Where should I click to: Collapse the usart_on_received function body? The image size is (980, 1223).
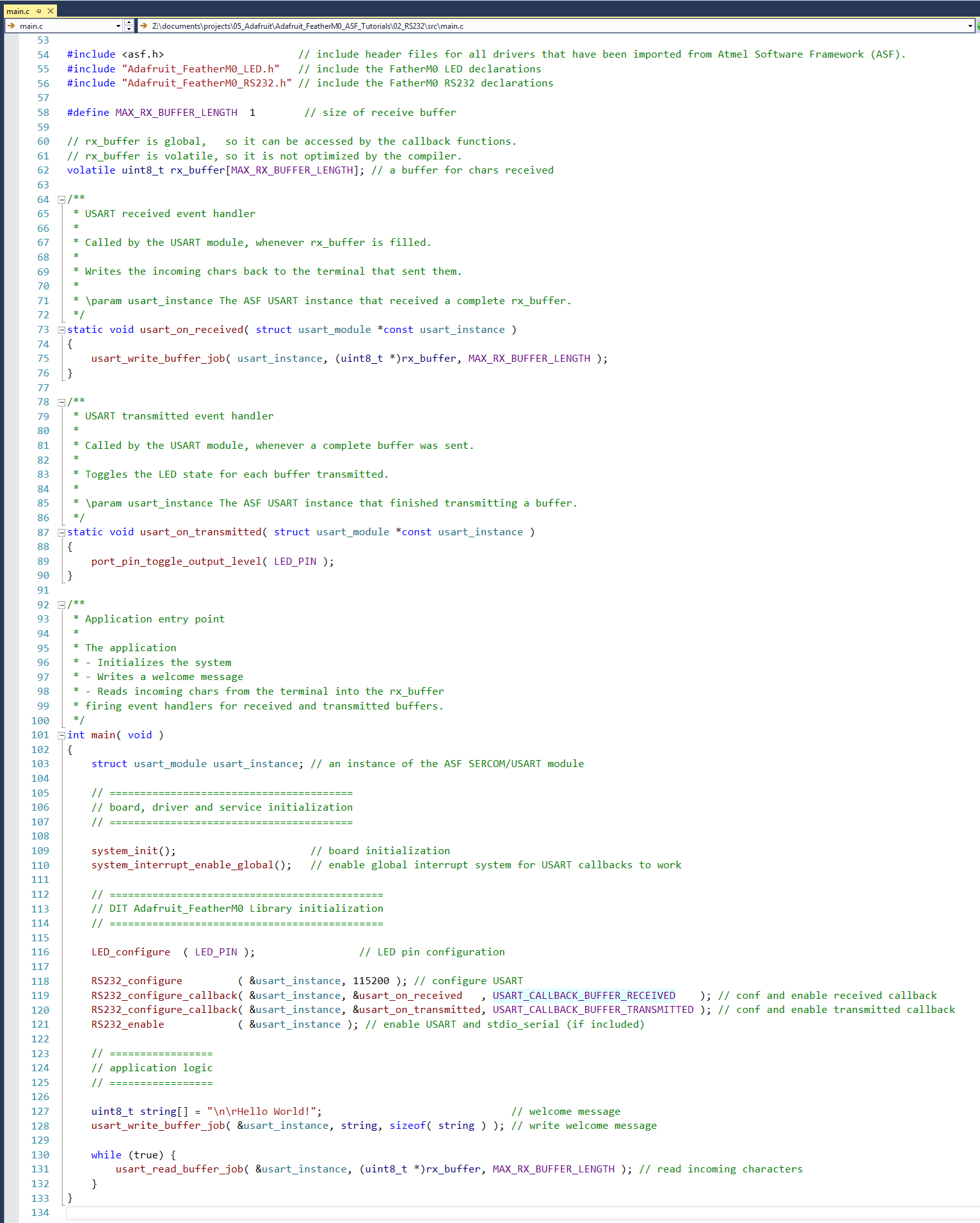coord(61,330)
